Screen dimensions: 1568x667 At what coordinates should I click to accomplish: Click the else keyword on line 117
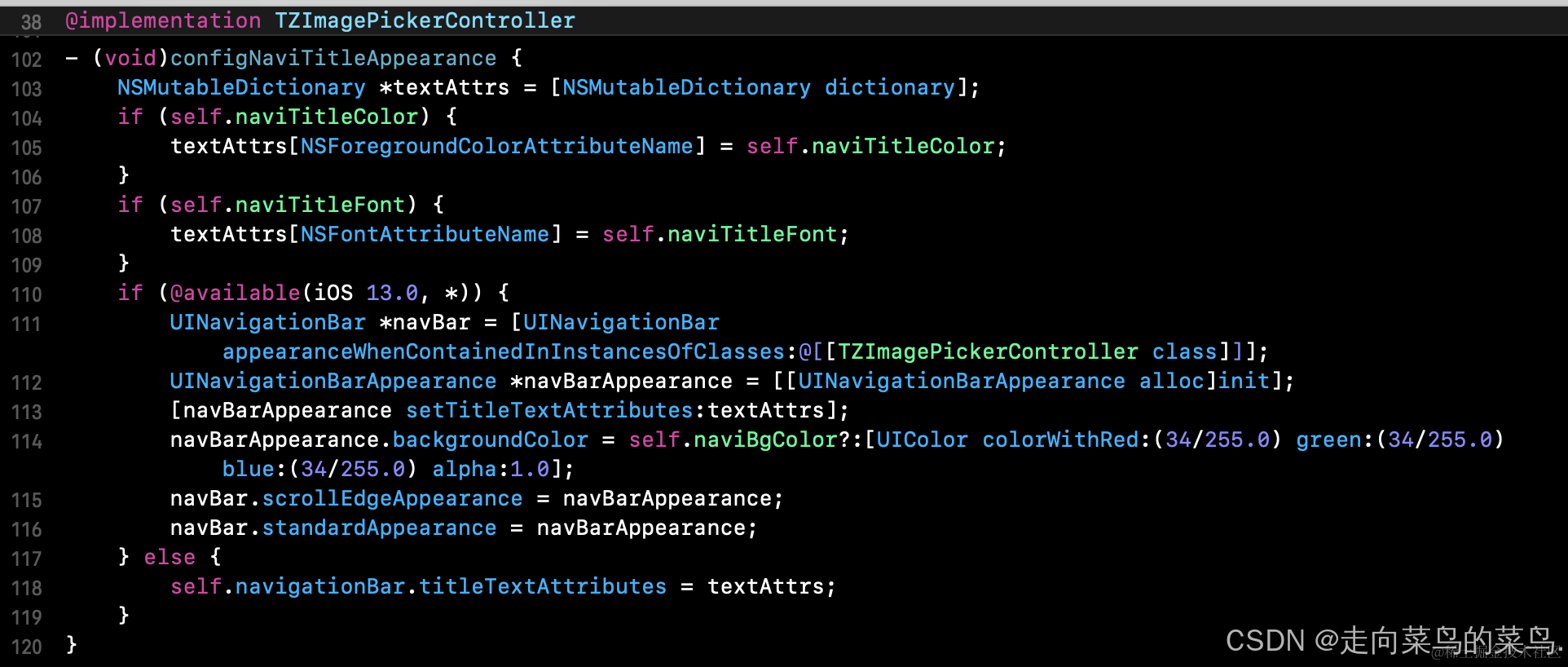[x=170, y=557]
